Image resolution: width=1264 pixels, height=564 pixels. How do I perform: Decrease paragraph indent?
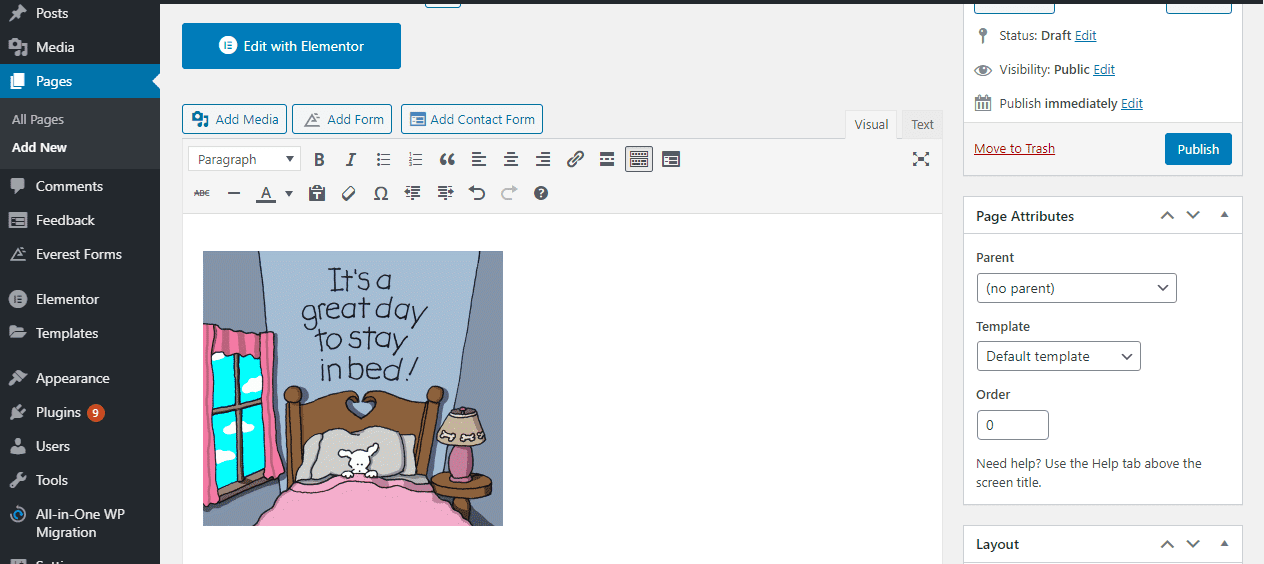click(x=413, y=193)
